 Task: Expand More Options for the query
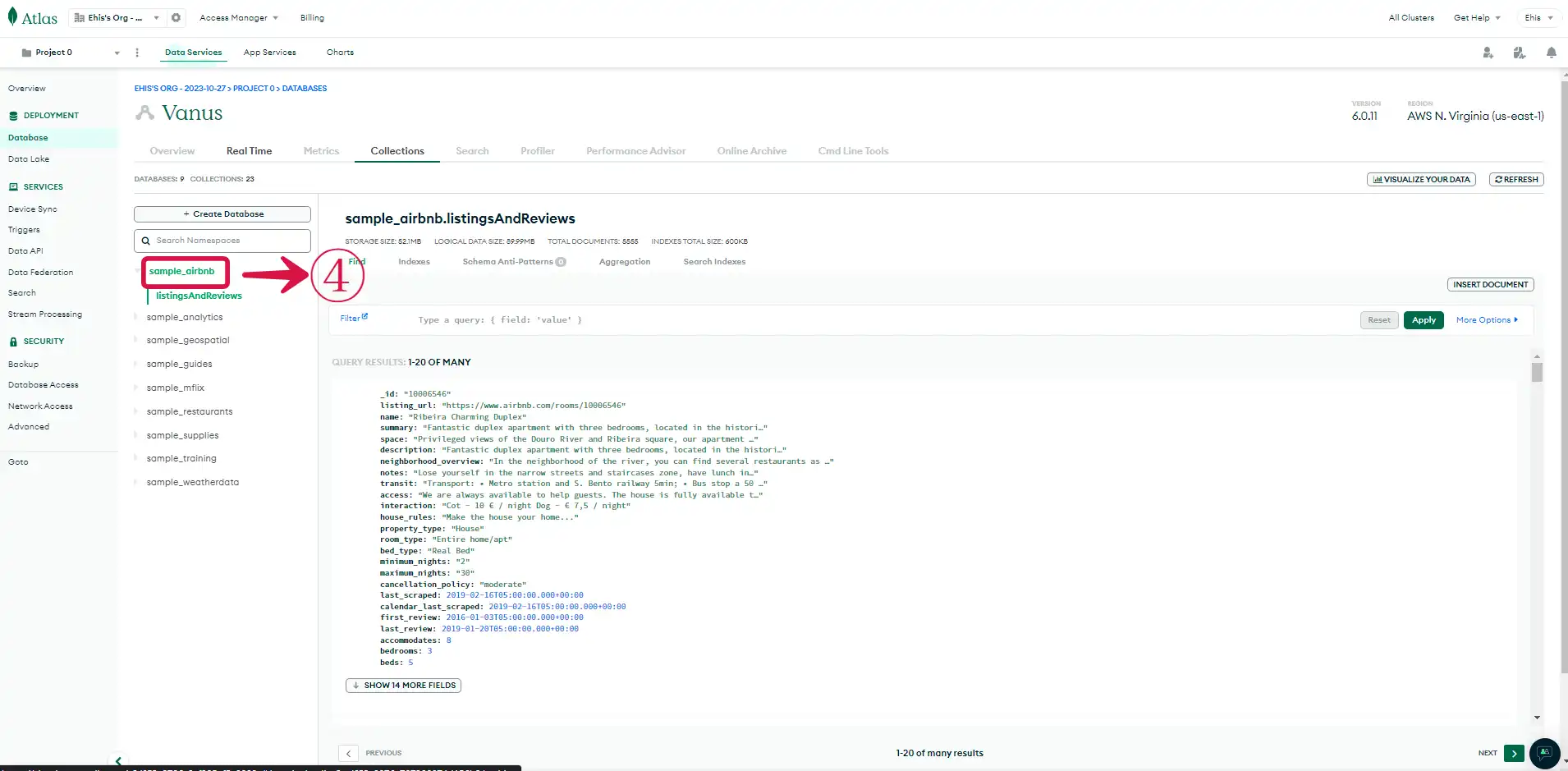1487,320
